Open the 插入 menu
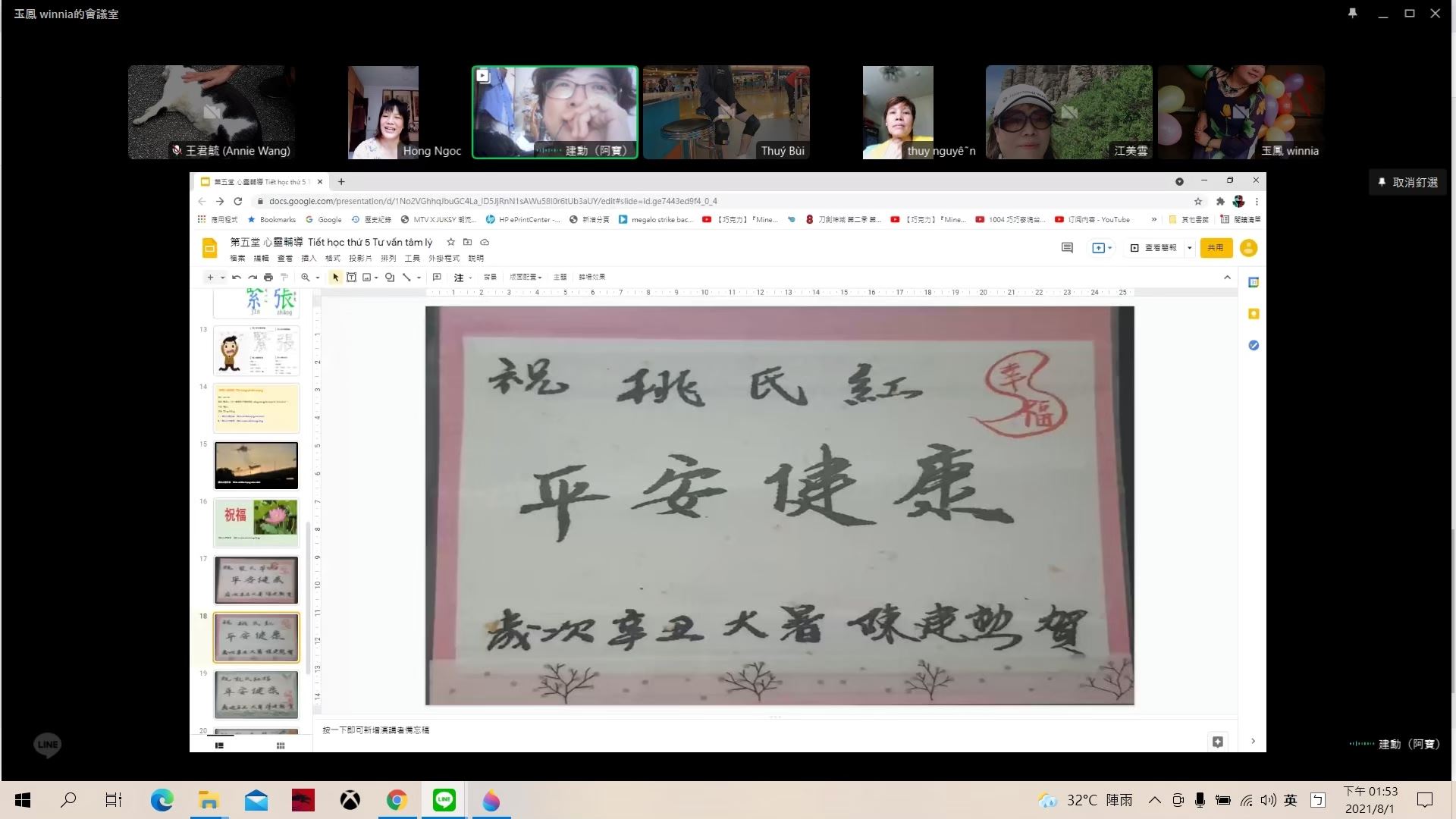1456x819 pixels. [309, 259]
